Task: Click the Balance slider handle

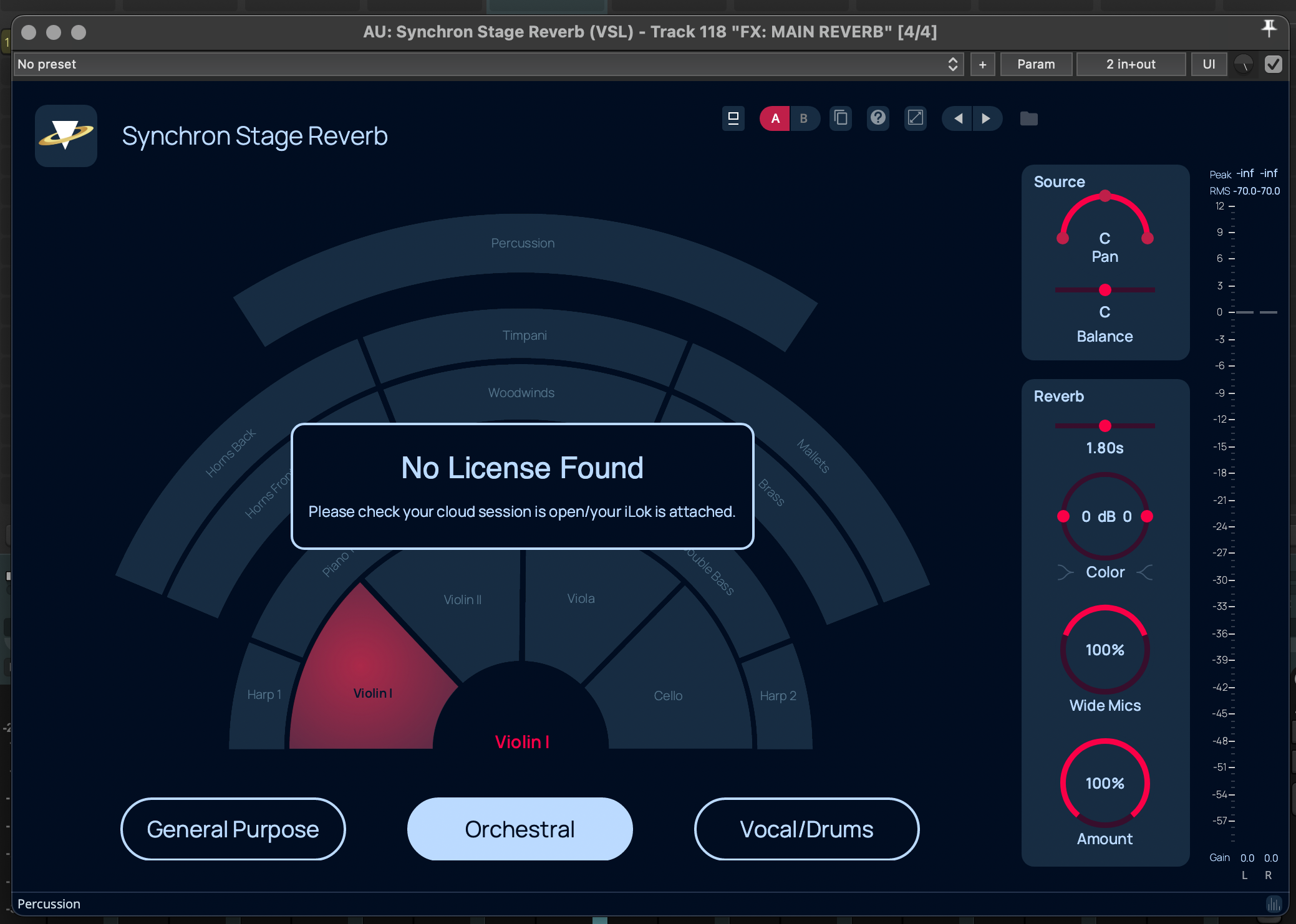Action: click(x=1105, y=290)
